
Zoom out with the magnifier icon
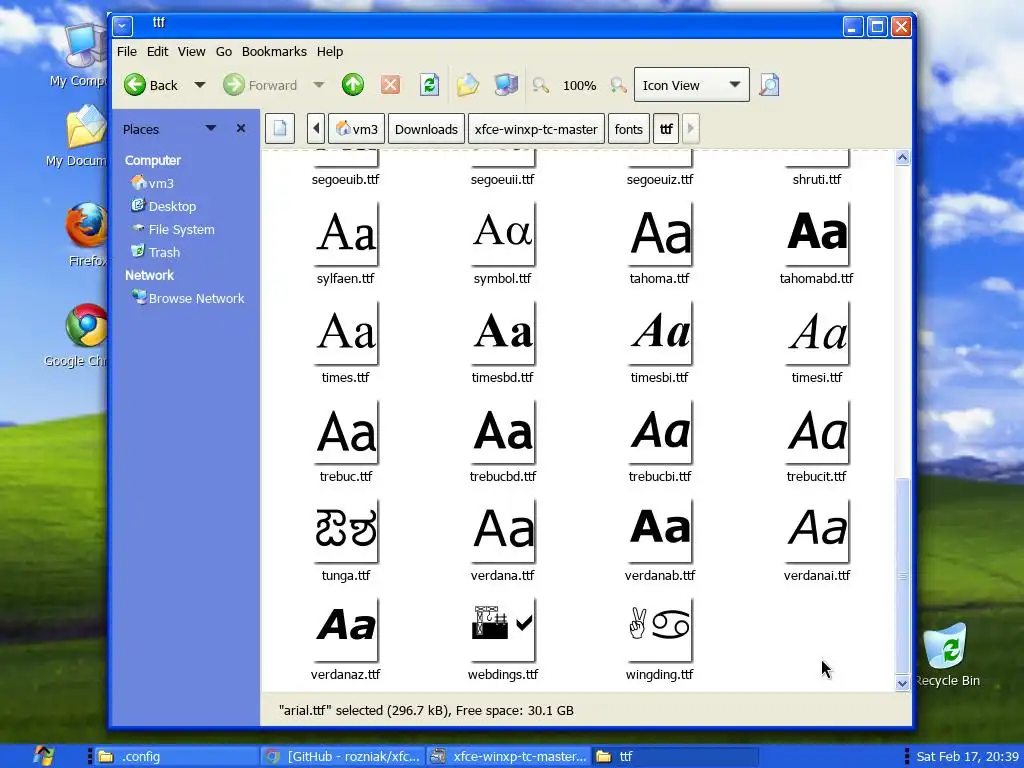540,85
